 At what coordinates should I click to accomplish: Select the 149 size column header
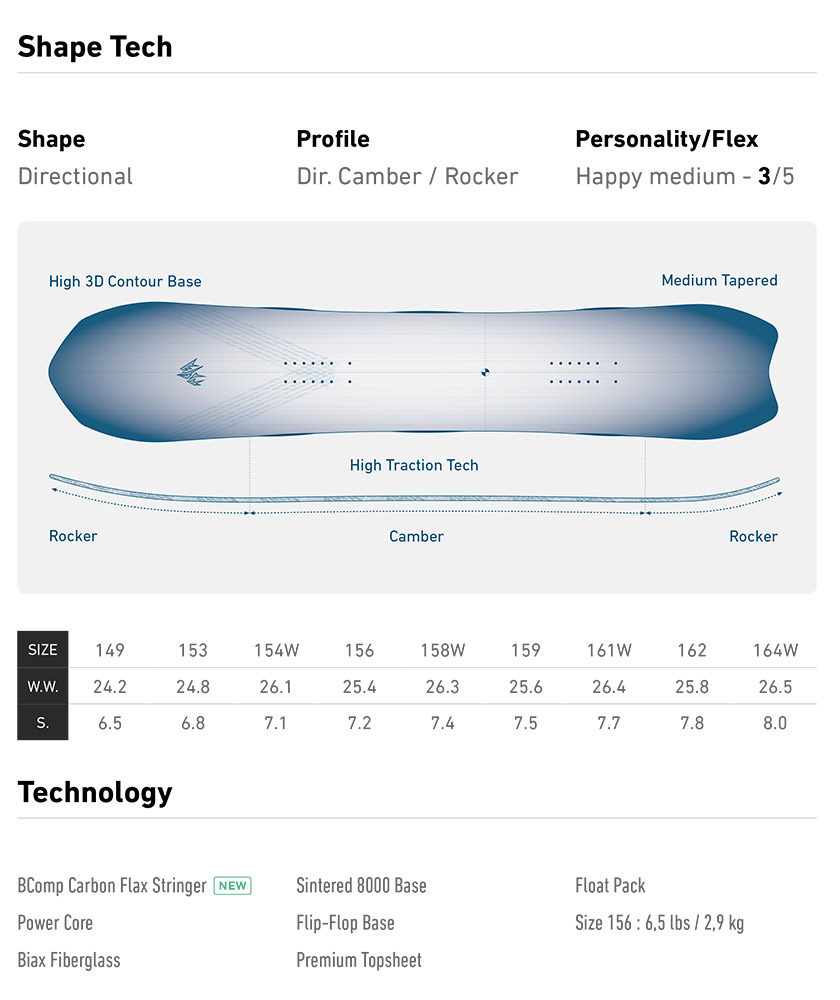coord(110,650)
